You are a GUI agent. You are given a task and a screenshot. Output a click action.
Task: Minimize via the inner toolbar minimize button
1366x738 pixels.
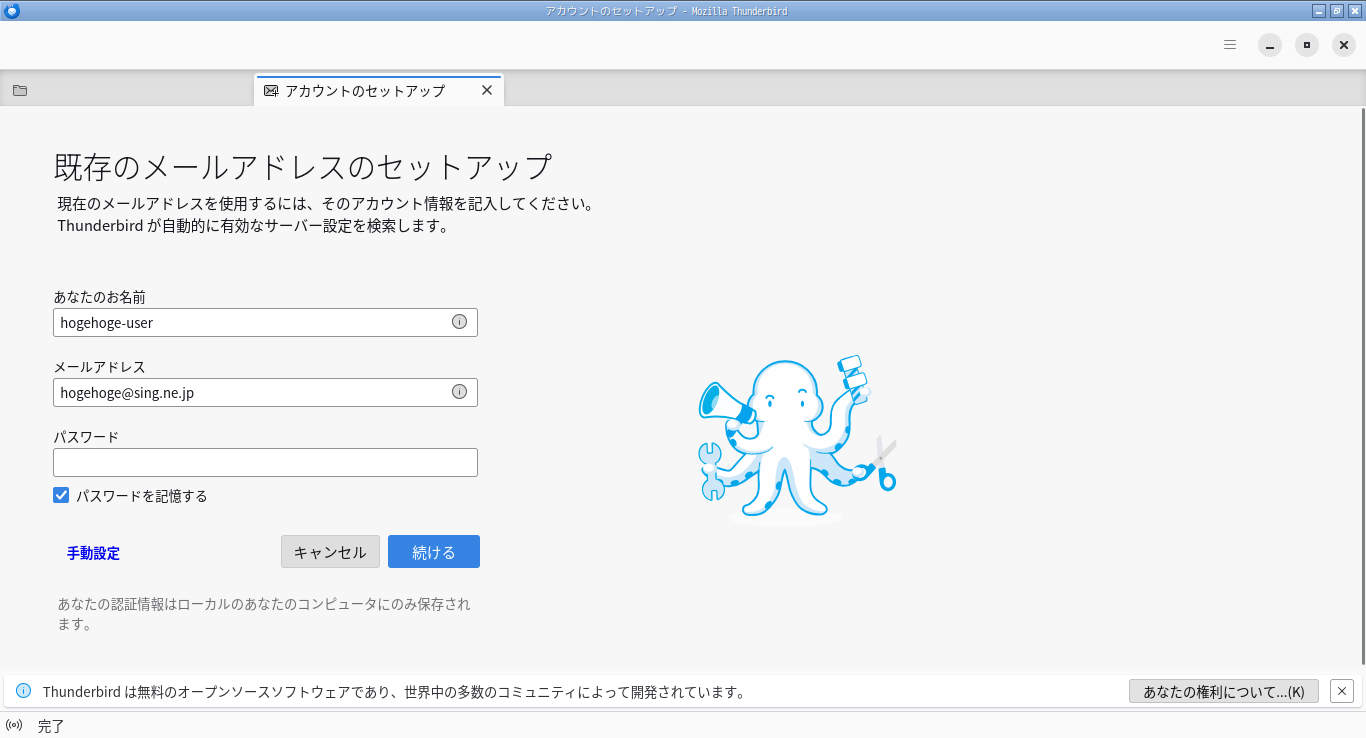point(1270,45)
